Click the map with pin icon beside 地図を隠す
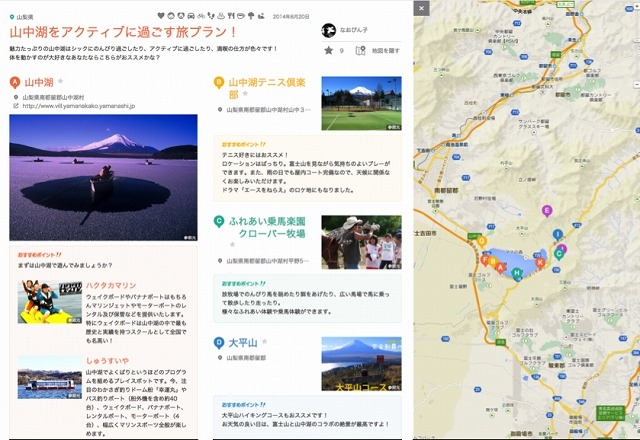The width and height of the screenshot is (640, 440). point(360,51)
